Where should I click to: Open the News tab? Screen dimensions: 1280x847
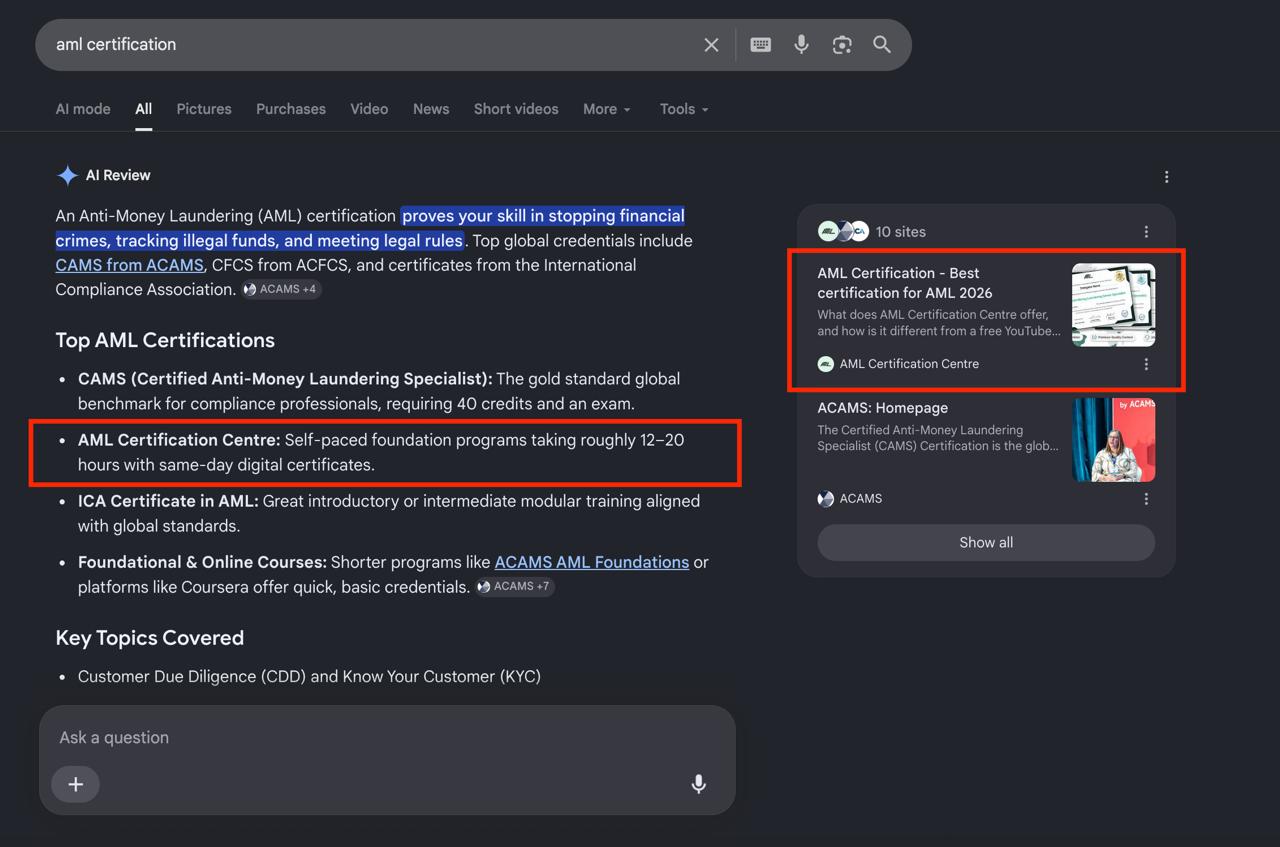point(431,109)
